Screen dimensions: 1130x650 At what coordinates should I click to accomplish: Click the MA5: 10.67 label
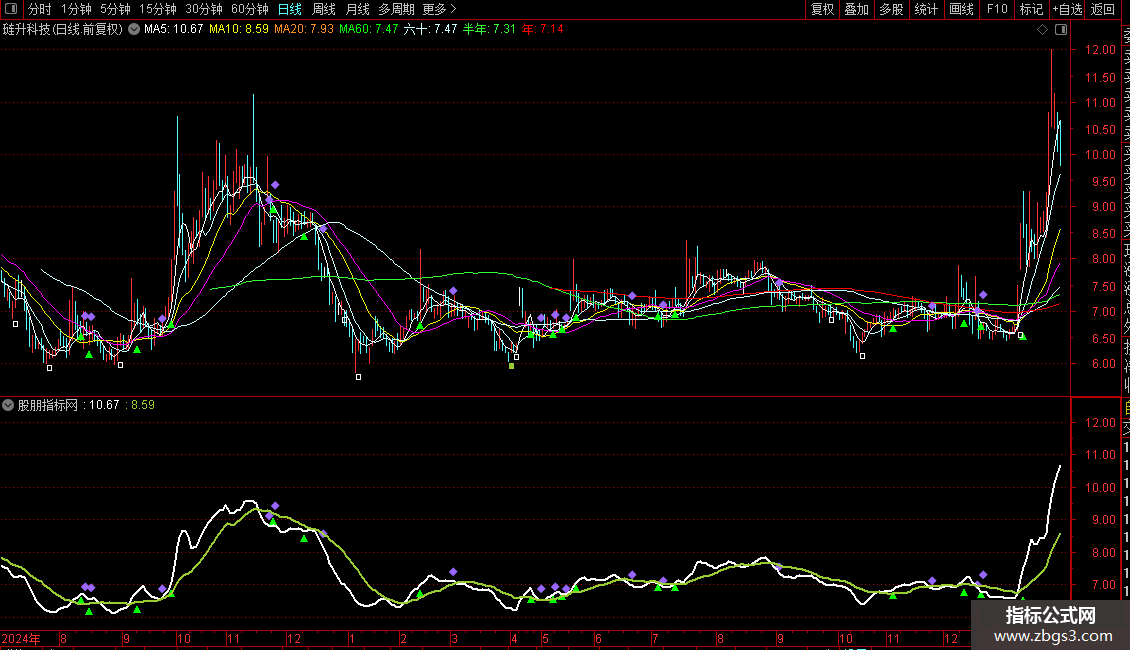coord(174,30)
